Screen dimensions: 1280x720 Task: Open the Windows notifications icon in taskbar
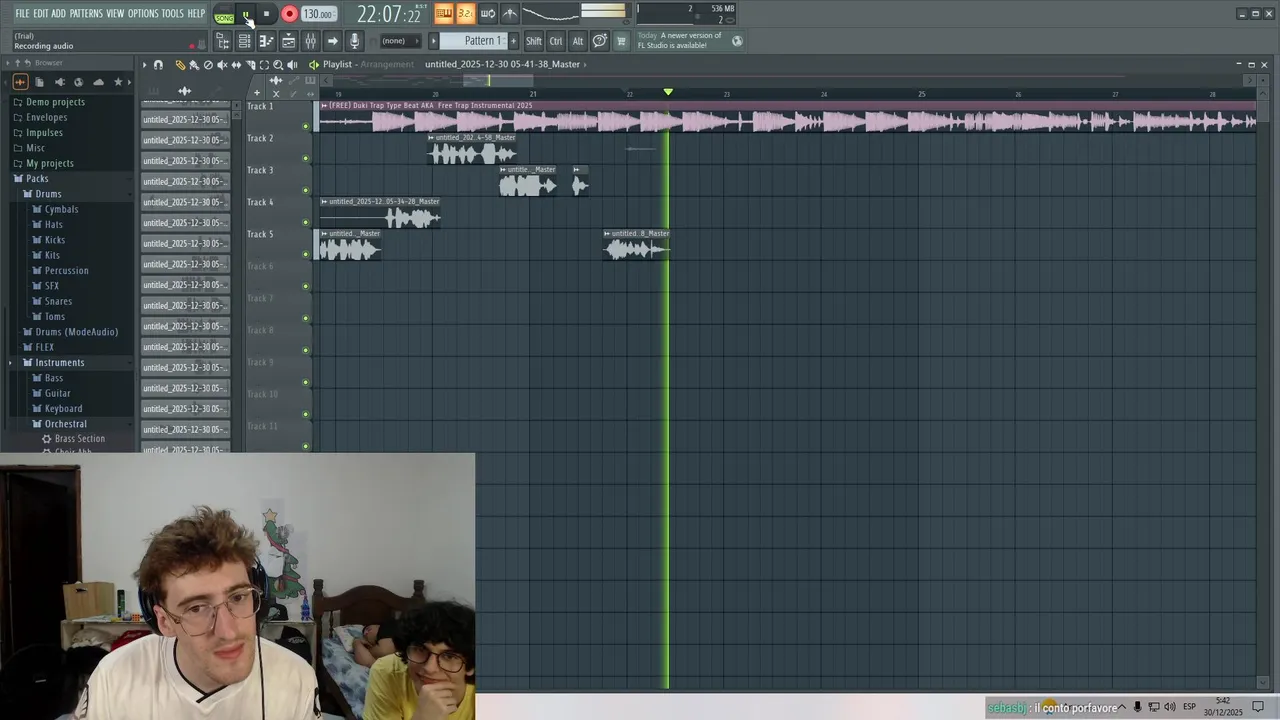click(x=1258, y=707)
